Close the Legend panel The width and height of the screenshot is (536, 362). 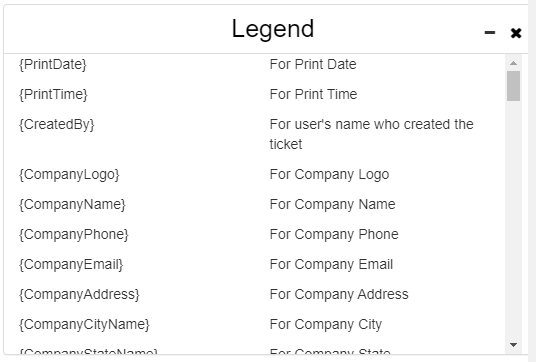[x=516, y=33]
